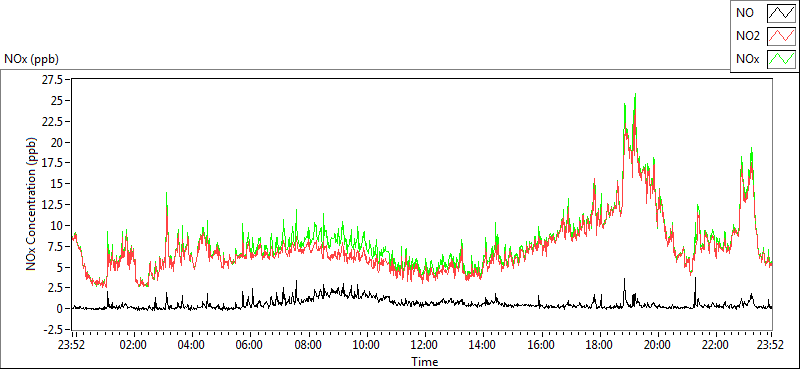Image resolution: width=800 pixels, height=369 pixels.
Task: Click the NOx green plot legend icon
Action: pyautogui.click(x=781, y=59)
